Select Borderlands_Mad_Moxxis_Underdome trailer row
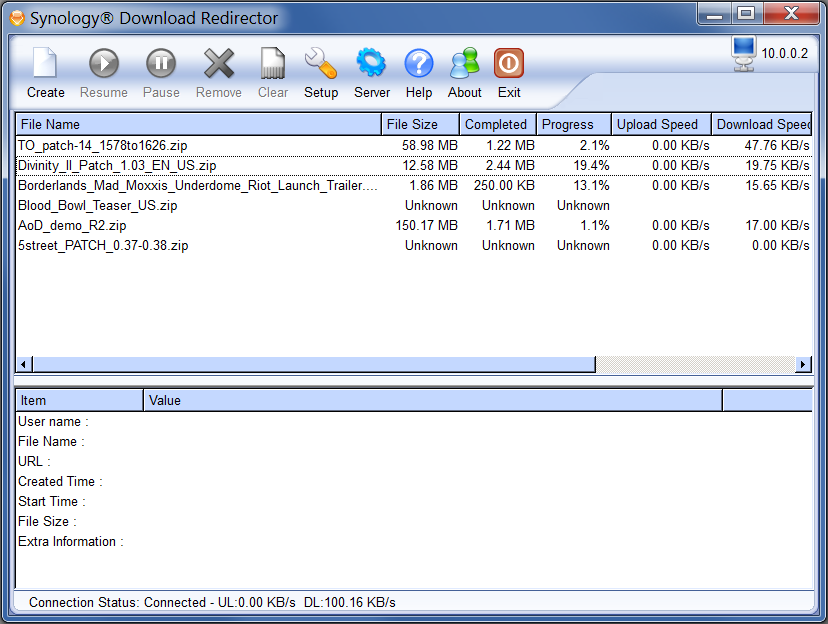828x624 pixels. [413, 185]
